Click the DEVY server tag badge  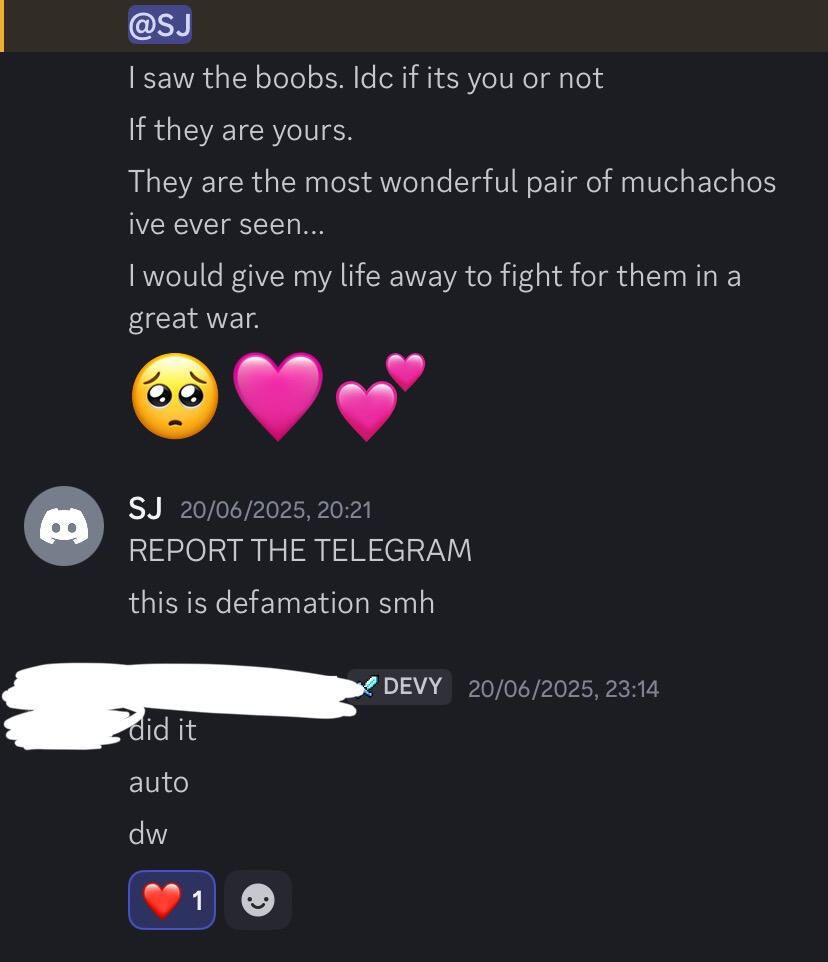(401, 687)
